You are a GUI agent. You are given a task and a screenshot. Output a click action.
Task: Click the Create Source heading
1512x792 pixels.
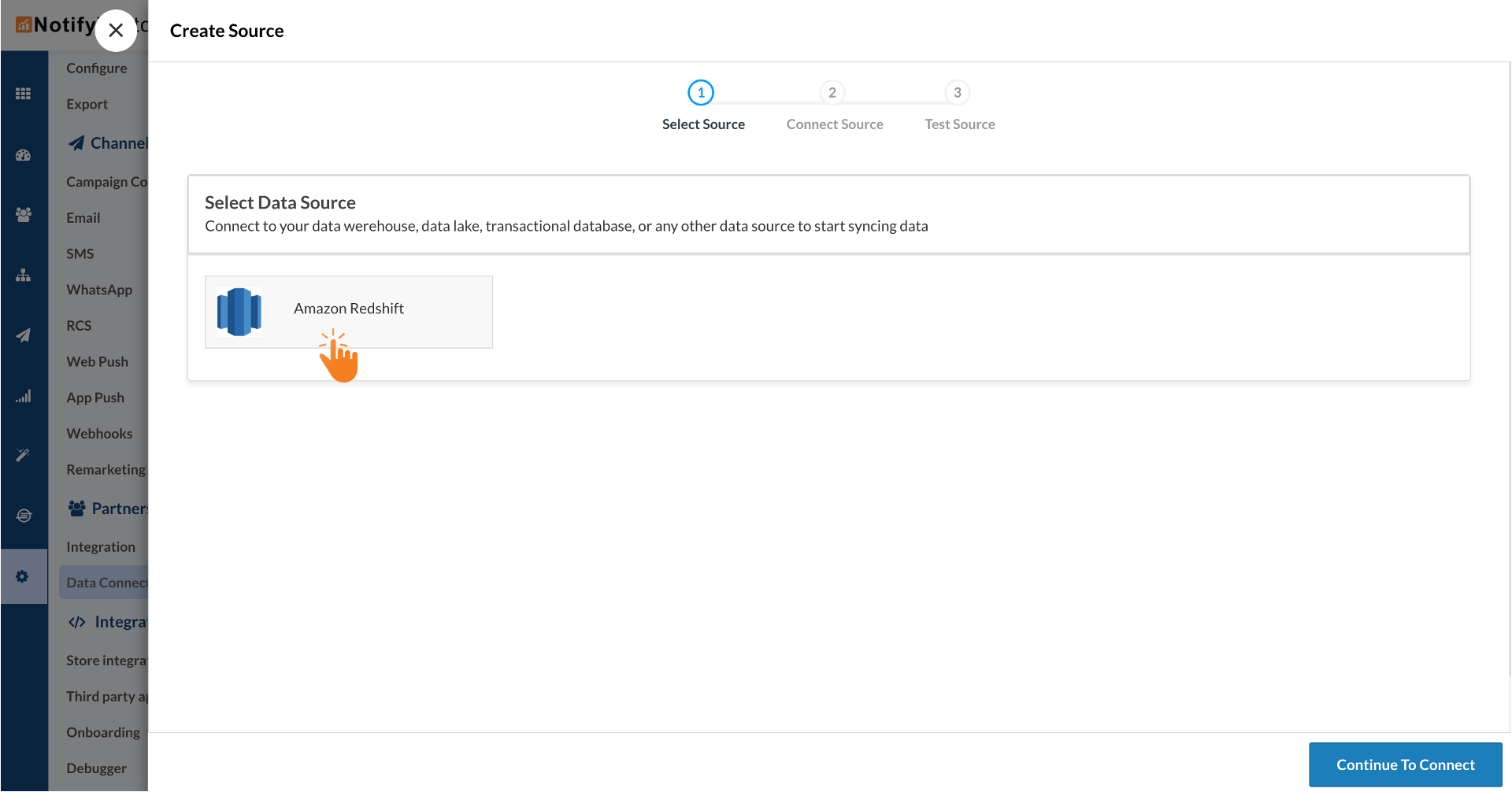(227, 31)
